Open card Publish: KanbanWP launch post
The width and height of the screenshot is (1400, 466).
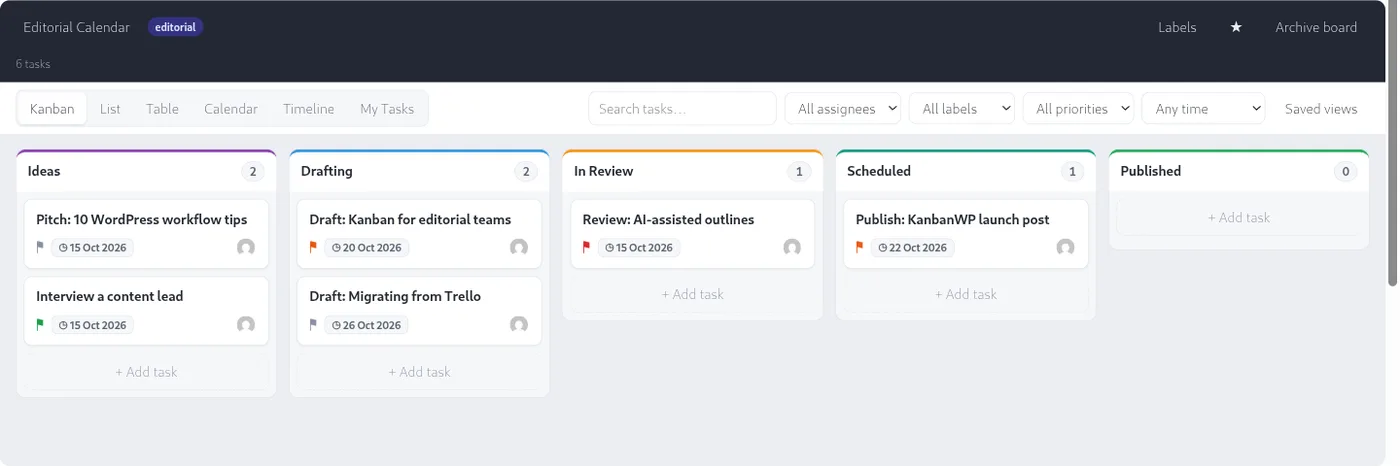click(966, 232)
